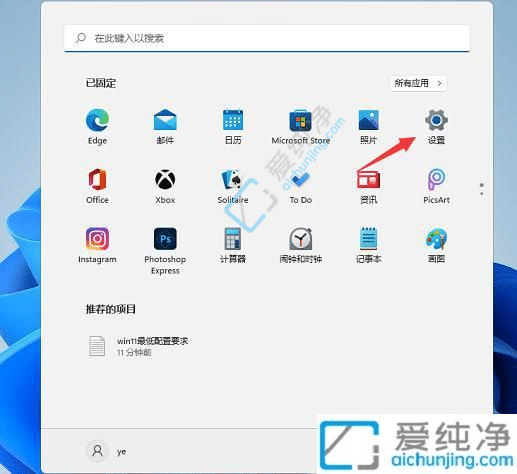
Task: Open the 照片 photos app
Action: click(x=368, y=127)
